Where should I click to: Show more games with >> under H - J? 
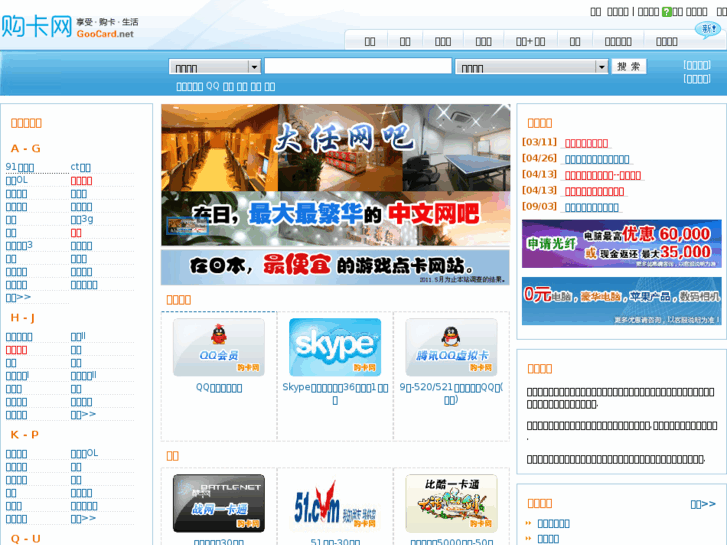coord(83,414)
